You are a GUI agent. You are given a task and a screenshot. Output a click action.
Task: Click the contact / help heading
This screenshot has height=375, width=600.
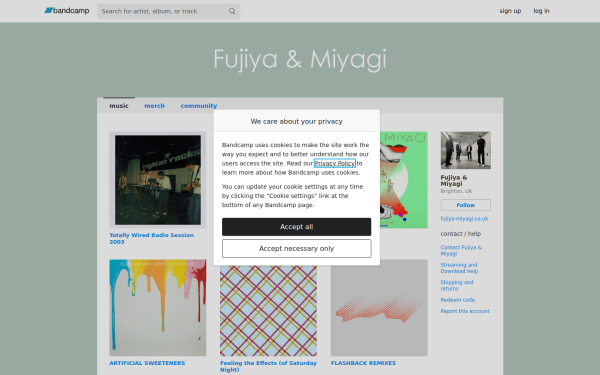click(x=461, y=234)
